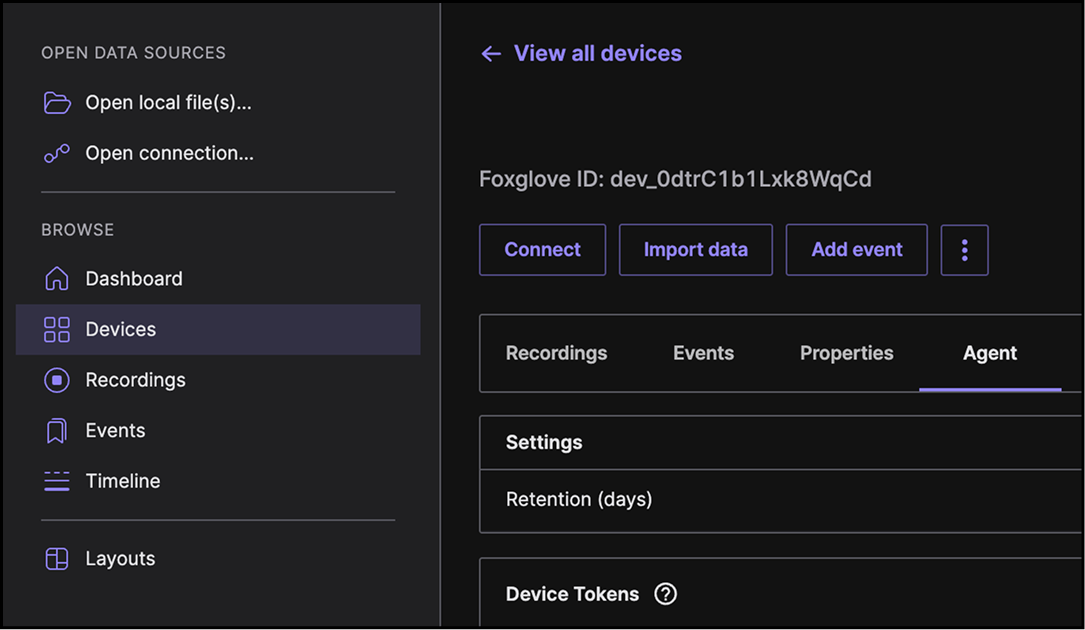This screenshot has height=630, width=1085.
Task: Open the three-dot more options menu
Action: click(x=964, y=250)
